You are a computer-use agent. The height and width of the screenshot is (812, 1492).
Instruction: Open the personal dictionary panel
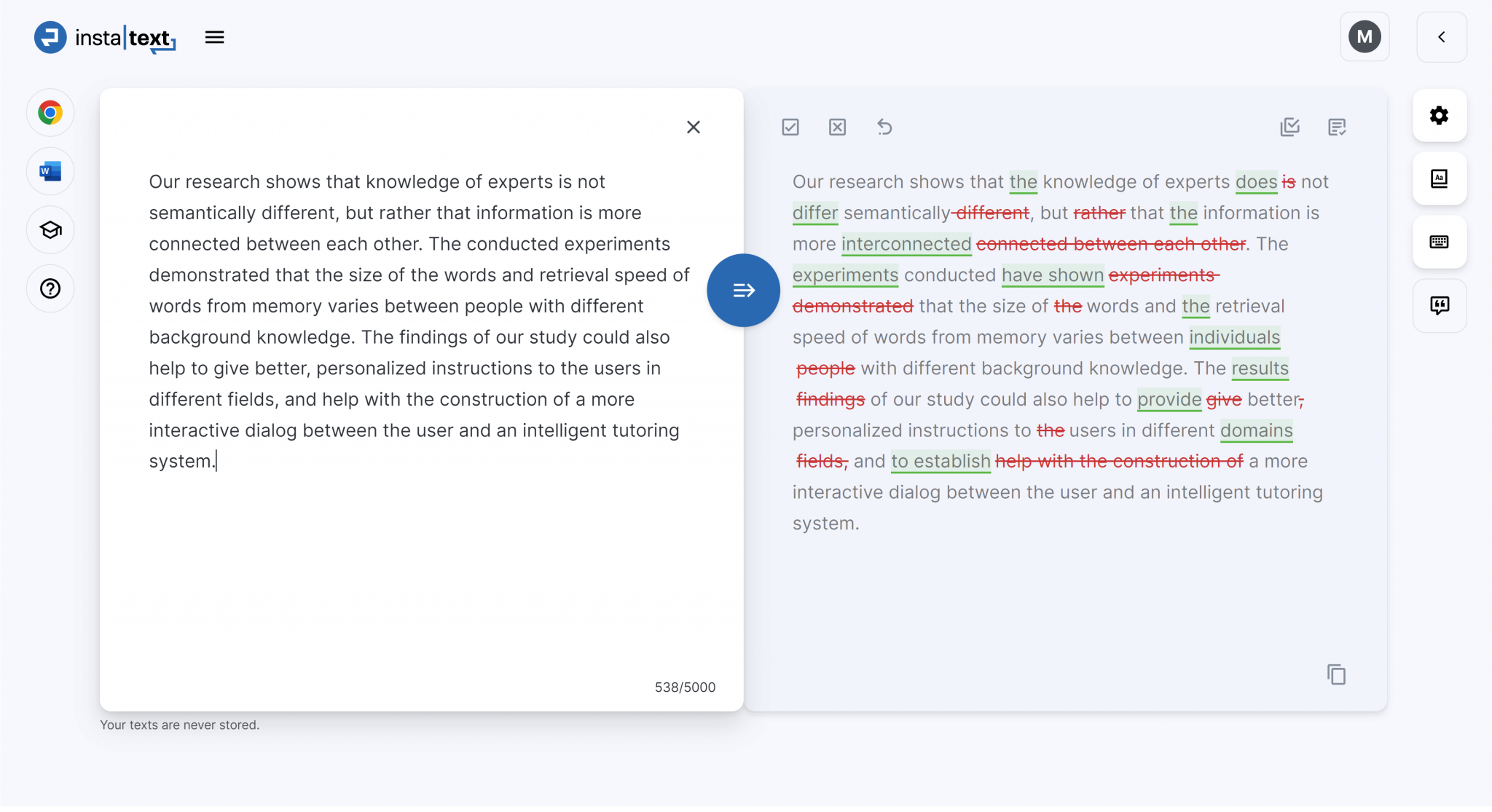(x=1439, y=179)
